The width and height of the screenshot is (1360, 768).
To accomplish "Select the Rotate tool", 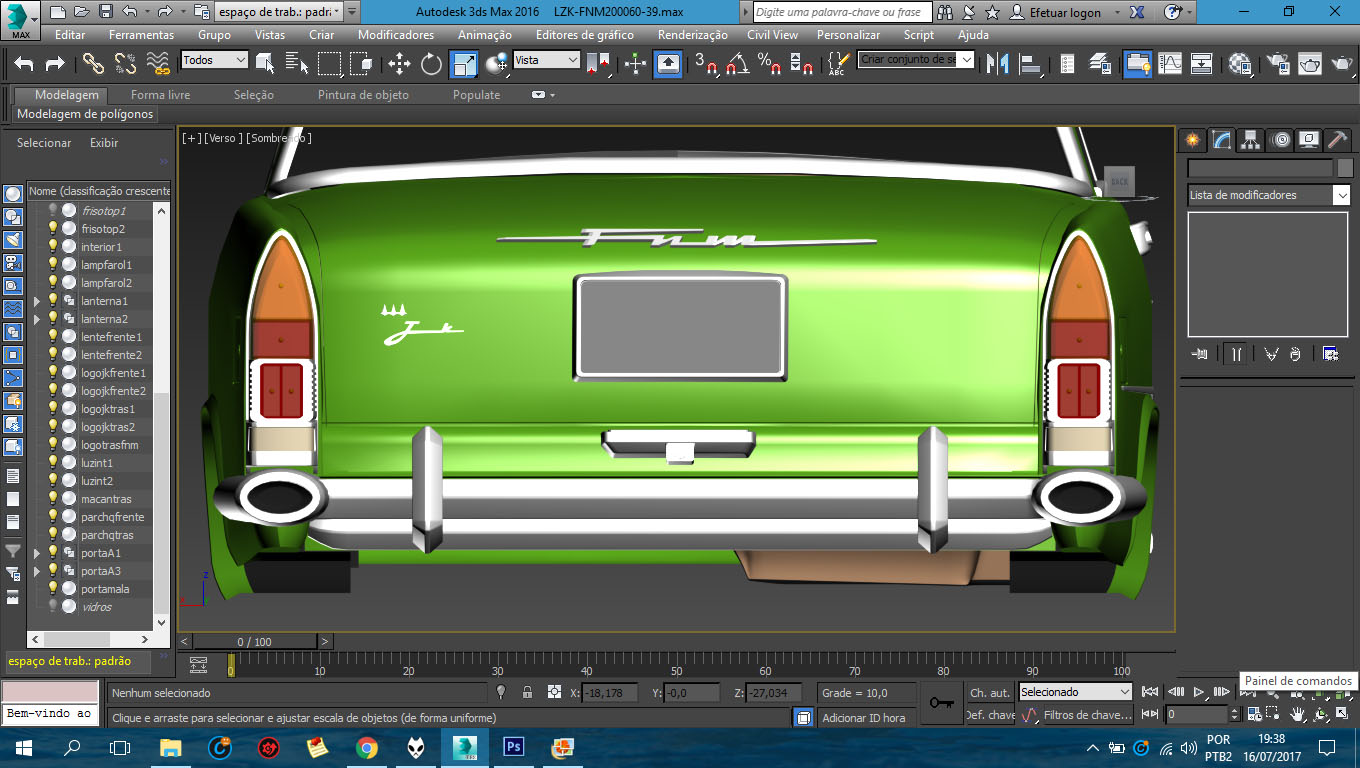I will (431, 64).
